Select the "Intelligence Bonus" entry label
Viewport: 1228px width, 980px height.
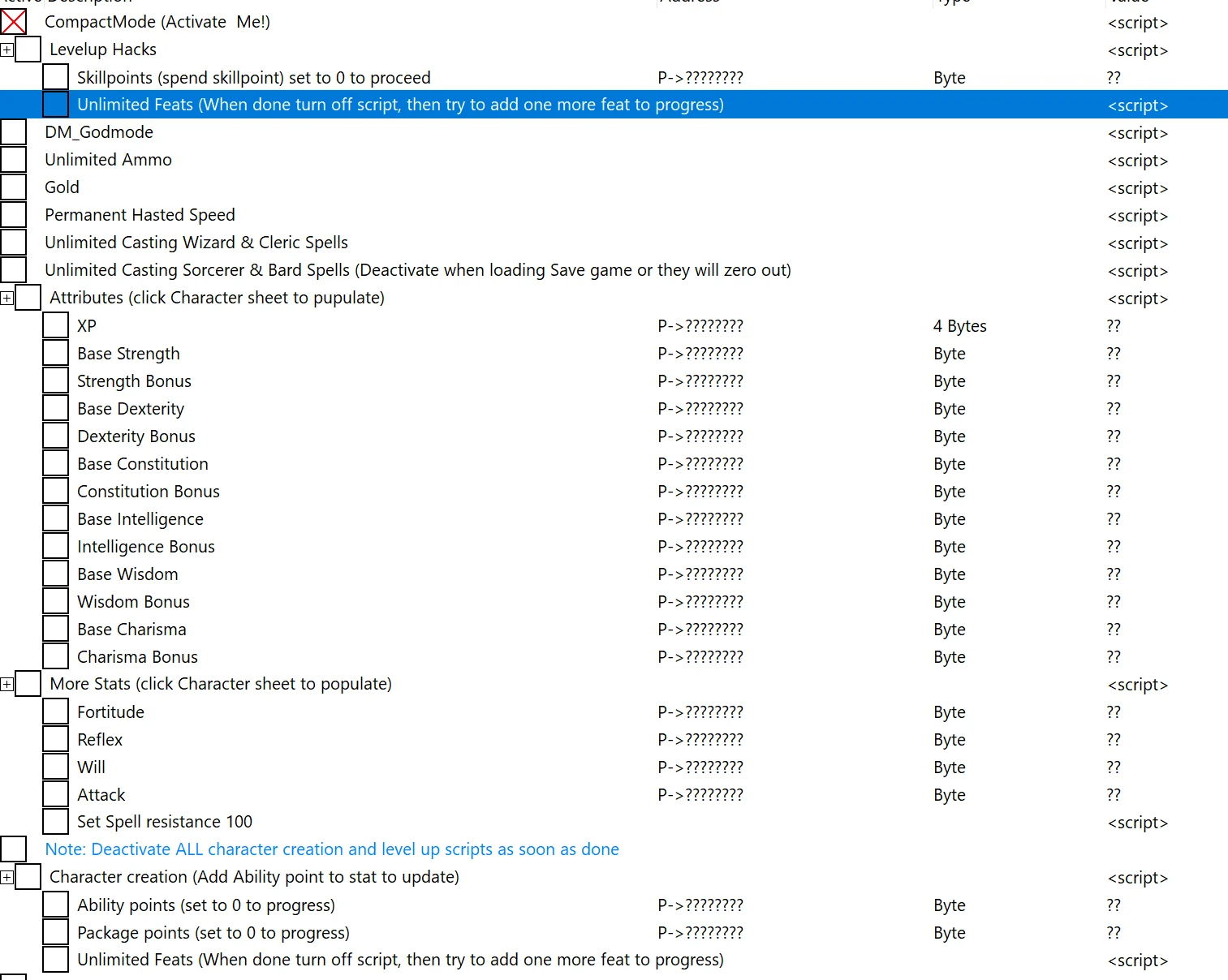click(146, 547)
